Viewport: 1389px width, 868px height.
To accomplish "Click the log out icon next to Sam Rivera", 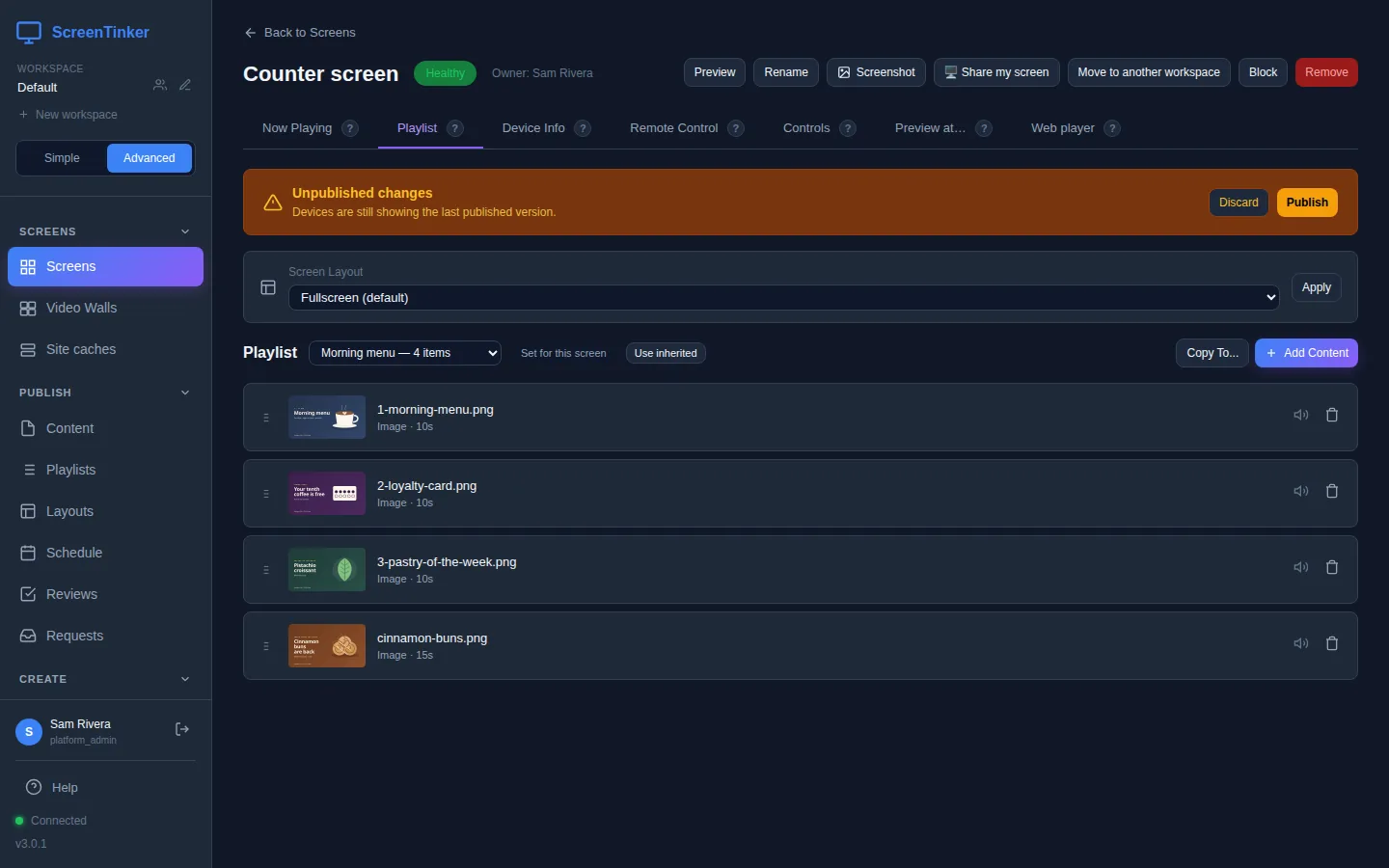I will [x=181, y=729].
